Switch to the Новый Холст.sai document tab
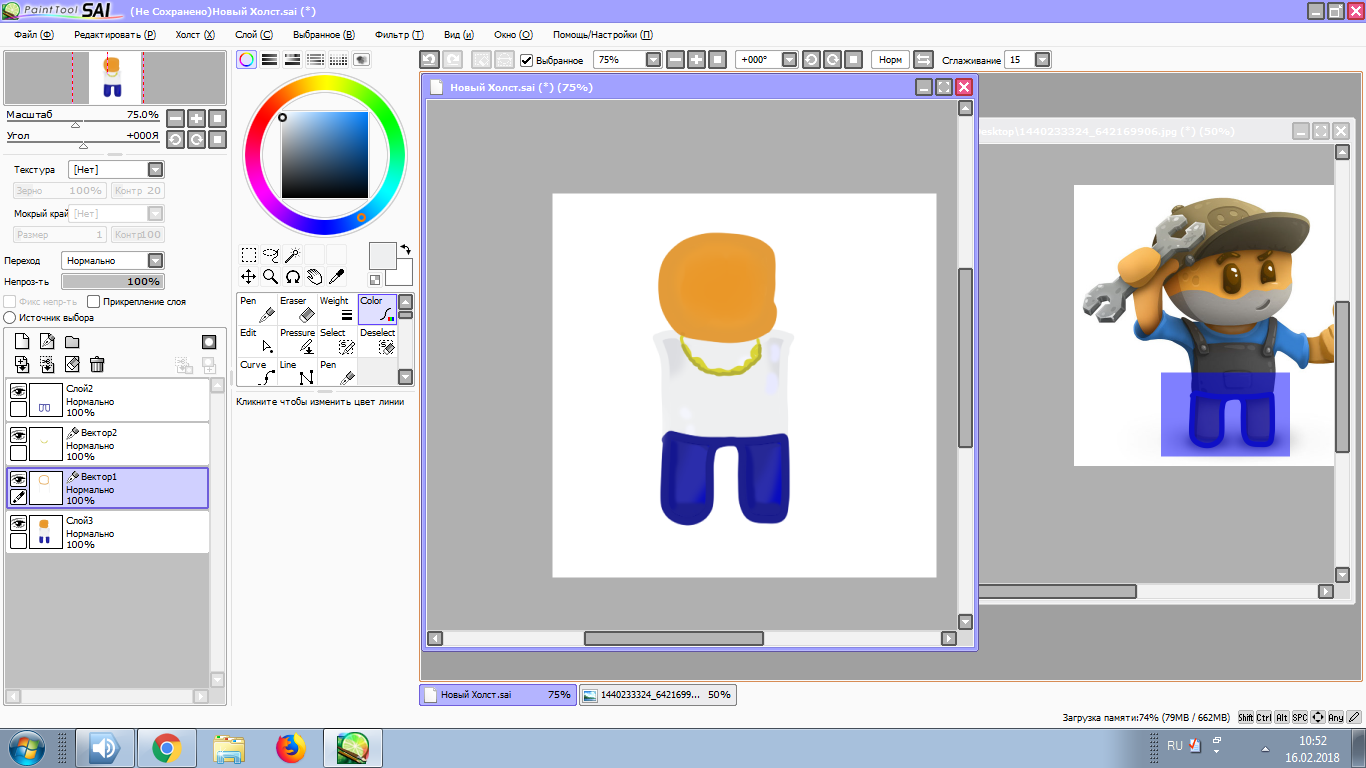The height and width of the screenshot is (768, 1366). (498, 694)
